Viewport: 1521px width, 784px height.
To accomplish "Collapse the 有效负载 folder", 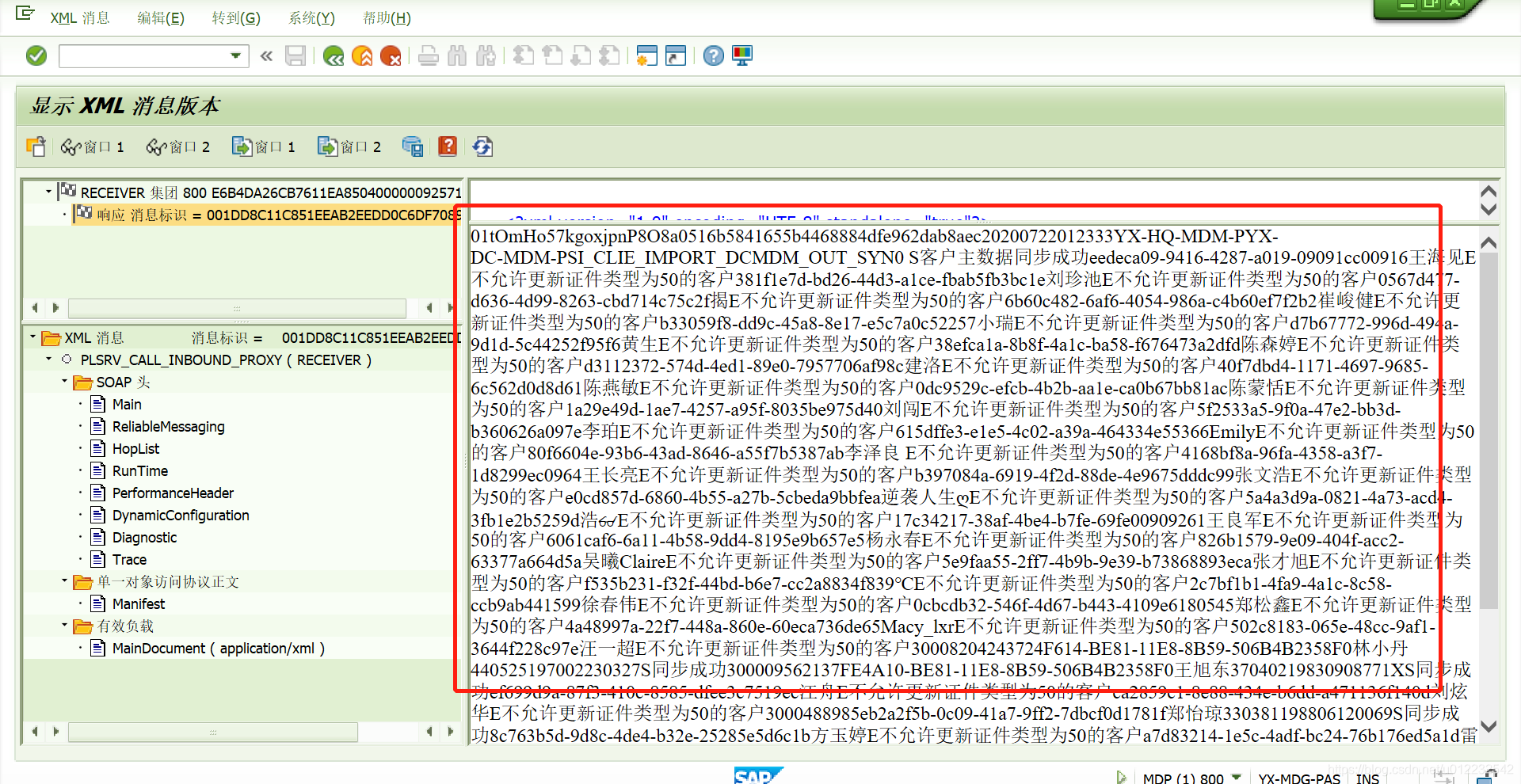I will [65, 626].
